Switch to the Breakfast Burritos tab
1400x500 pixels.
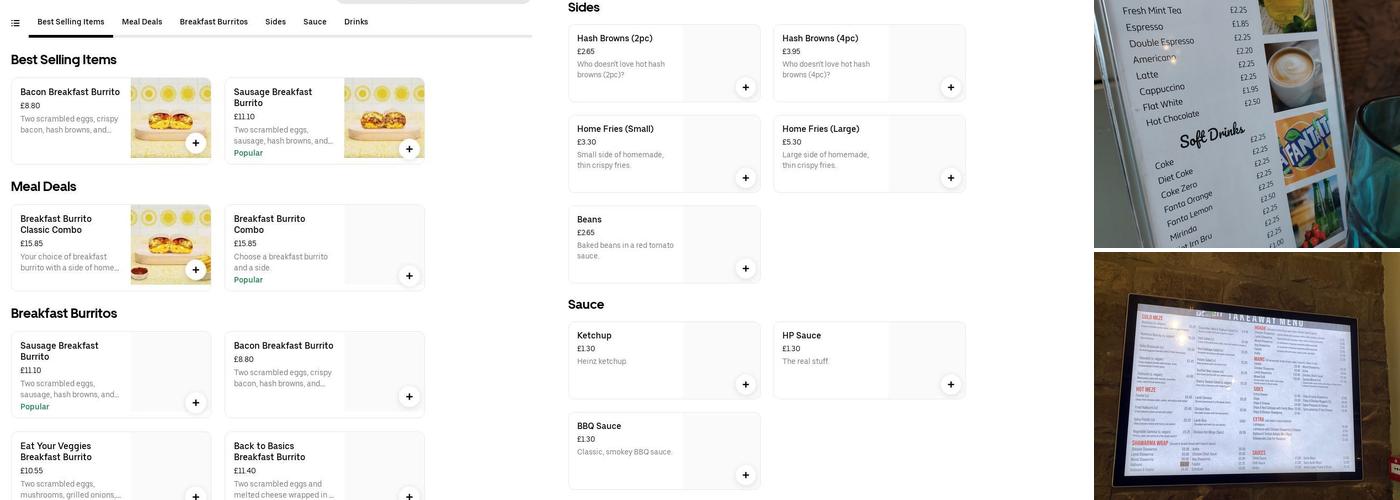click(214, 22)
